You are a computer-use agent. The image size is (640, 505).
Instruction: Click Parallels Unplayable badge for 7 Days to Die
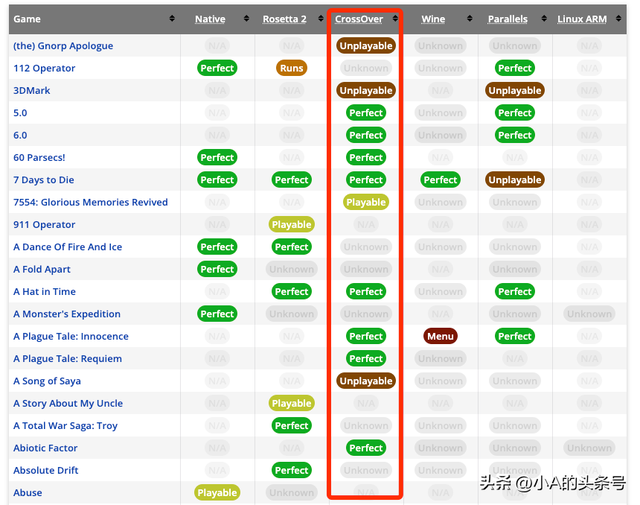(515, 180)
